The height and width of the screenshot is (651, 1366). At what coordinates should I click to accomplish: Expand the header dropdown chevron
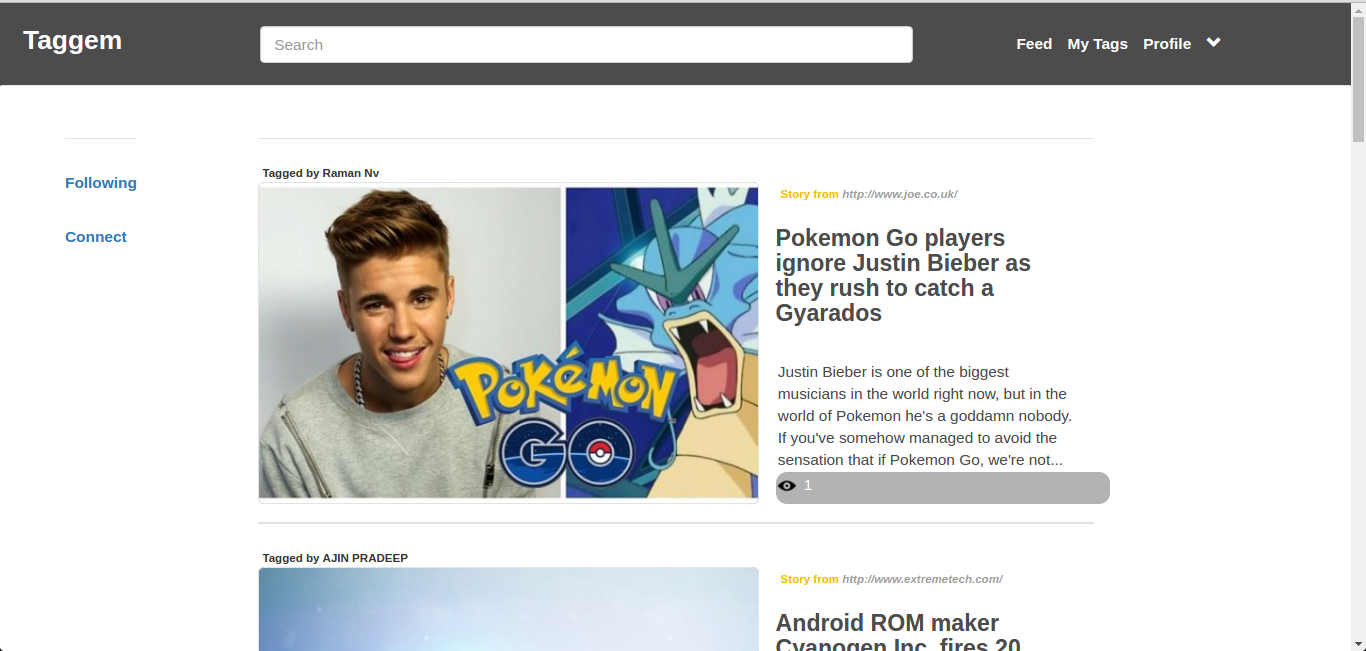(1214, 42)
